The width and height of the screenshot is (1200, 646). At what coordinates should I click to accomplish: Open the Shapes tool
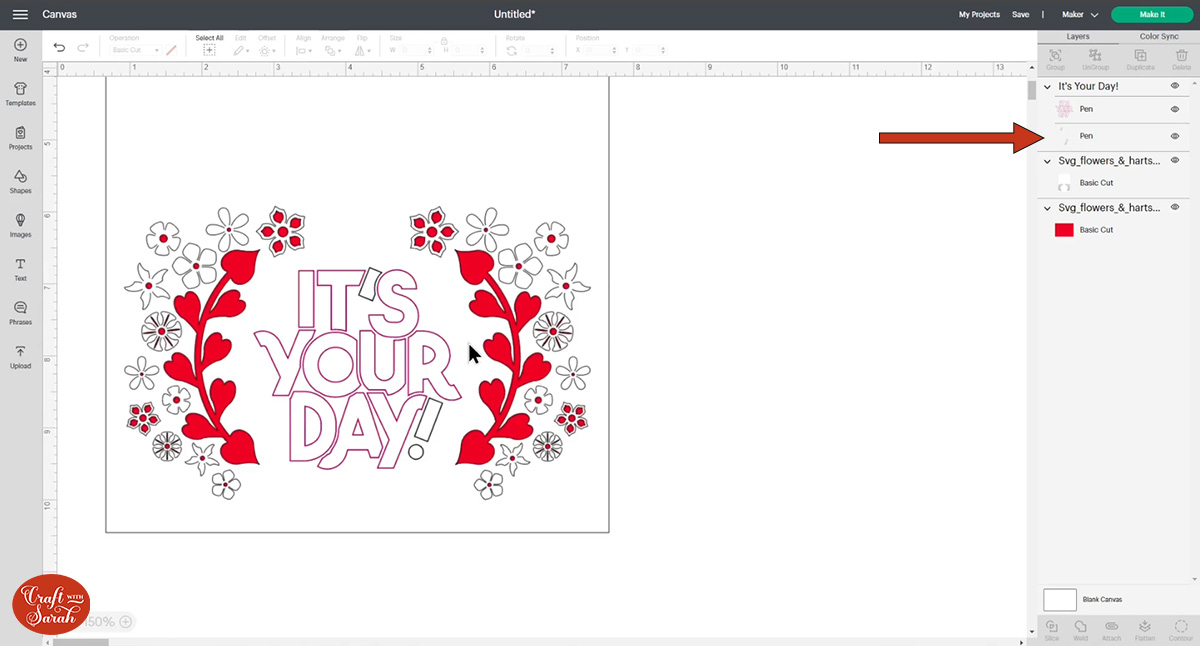point(20,181)
